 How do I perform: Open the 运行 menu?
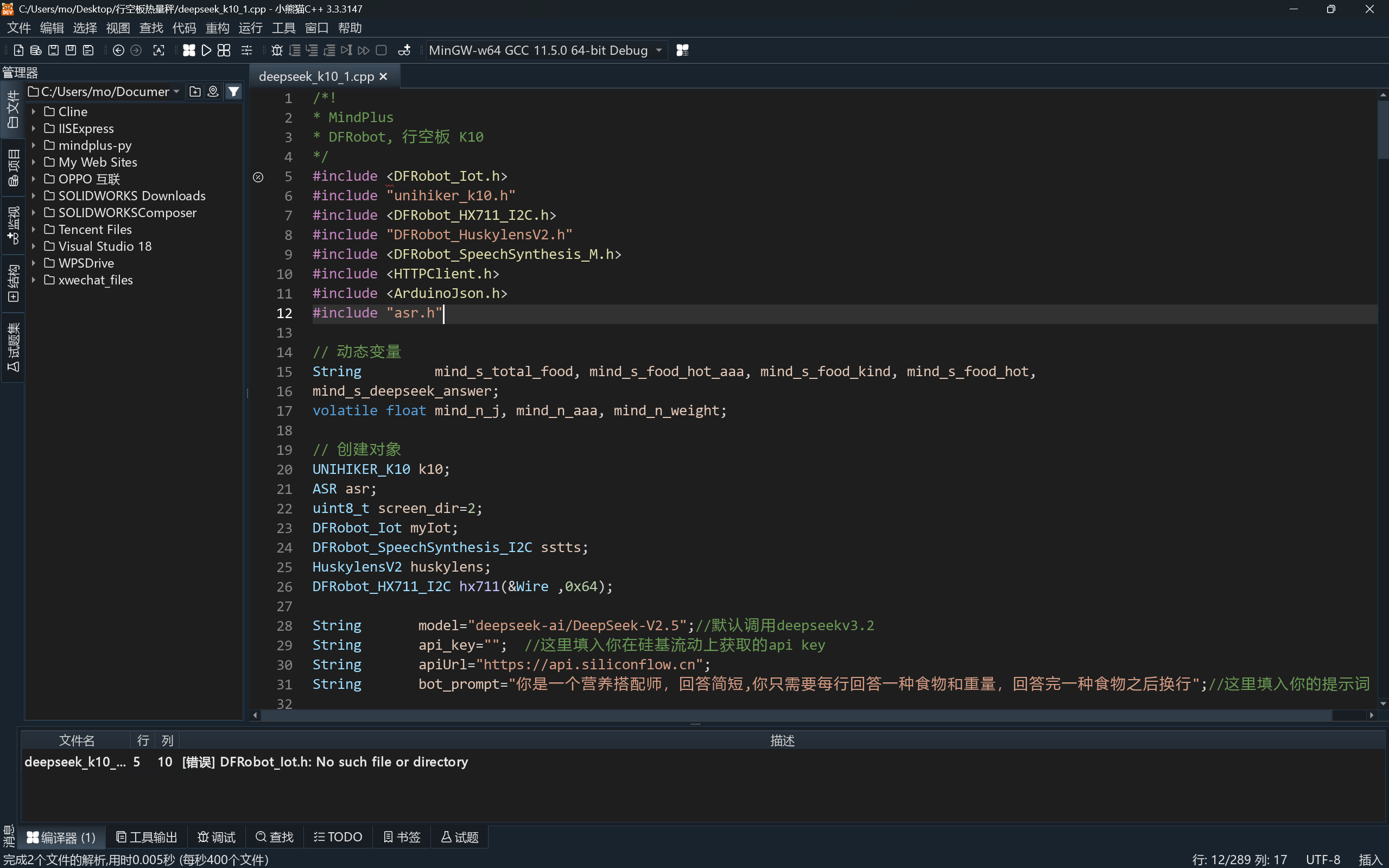(x=250, y=28)
